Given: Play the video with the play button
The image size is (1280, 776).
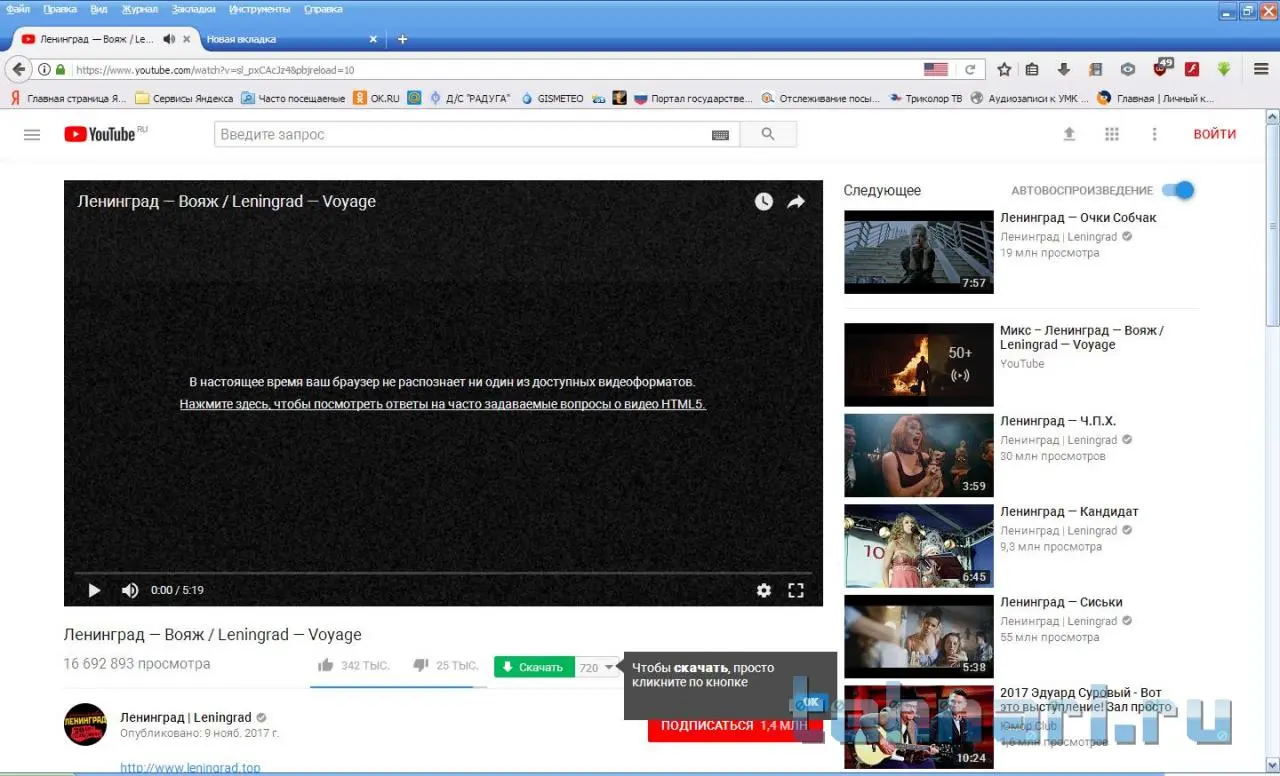Looking at the screenshot, I should pos(94,590).
